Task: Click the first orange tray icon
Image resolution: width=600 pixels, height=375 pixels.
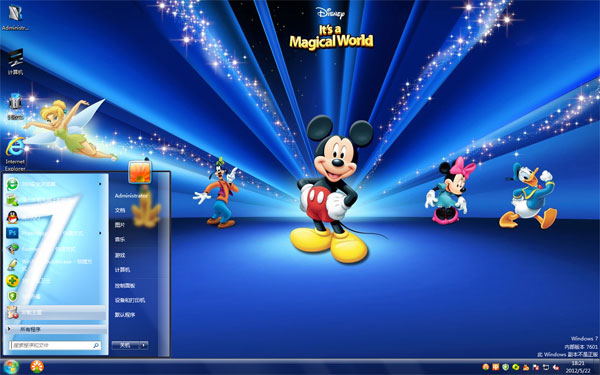Action: [x=486, y=367]
